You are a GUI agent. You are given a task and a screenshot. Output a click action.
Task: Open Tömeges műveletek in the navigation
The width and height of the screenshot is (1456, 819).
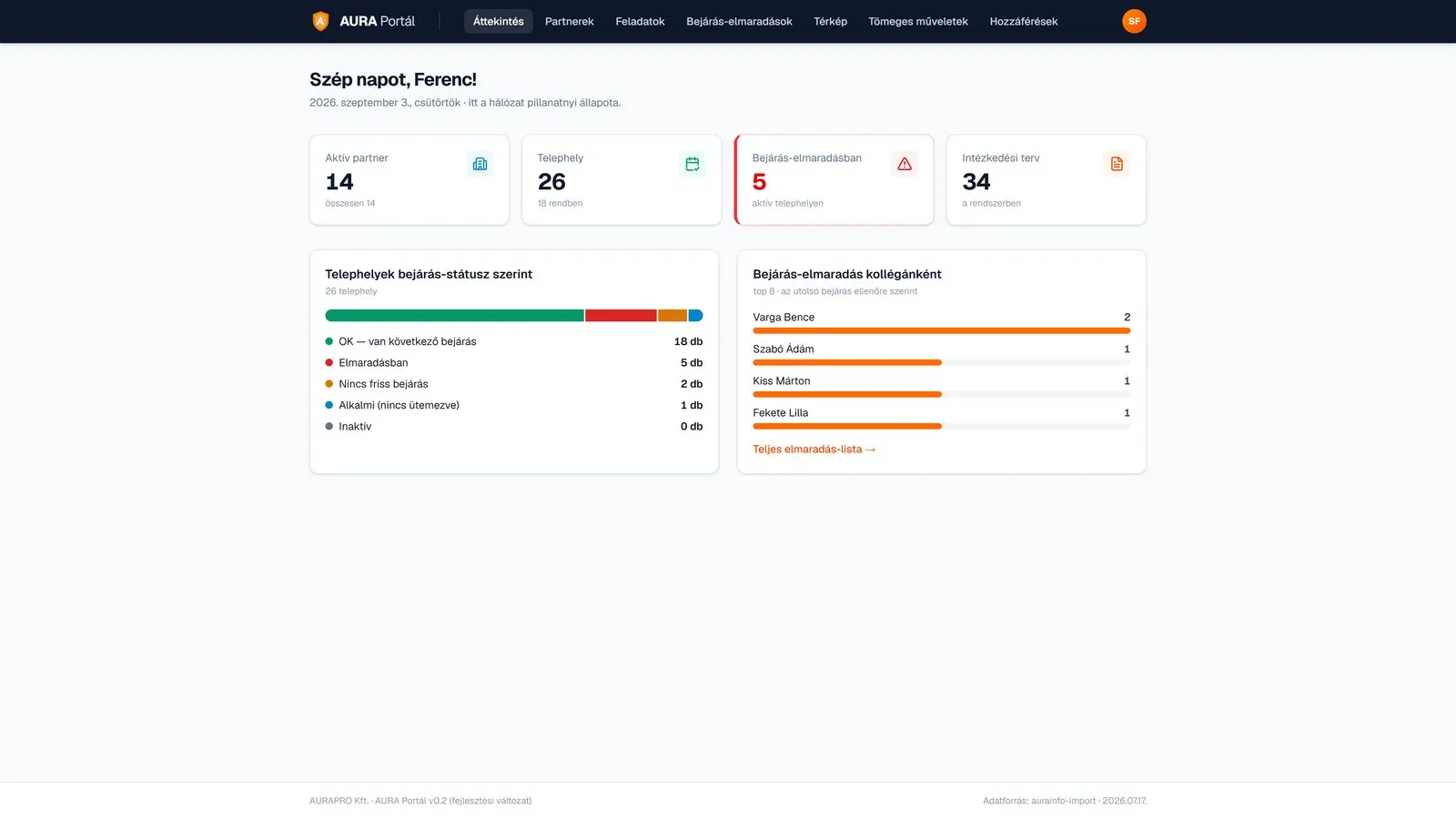[x=918, y=21]
